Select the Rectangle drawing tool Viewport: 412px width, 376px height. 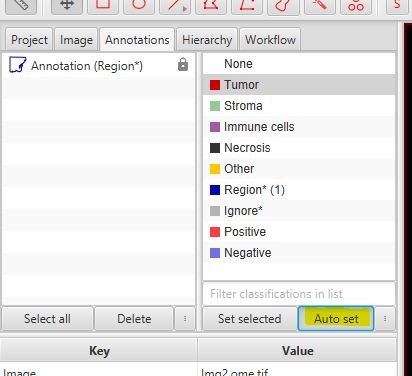pos(103,6)
